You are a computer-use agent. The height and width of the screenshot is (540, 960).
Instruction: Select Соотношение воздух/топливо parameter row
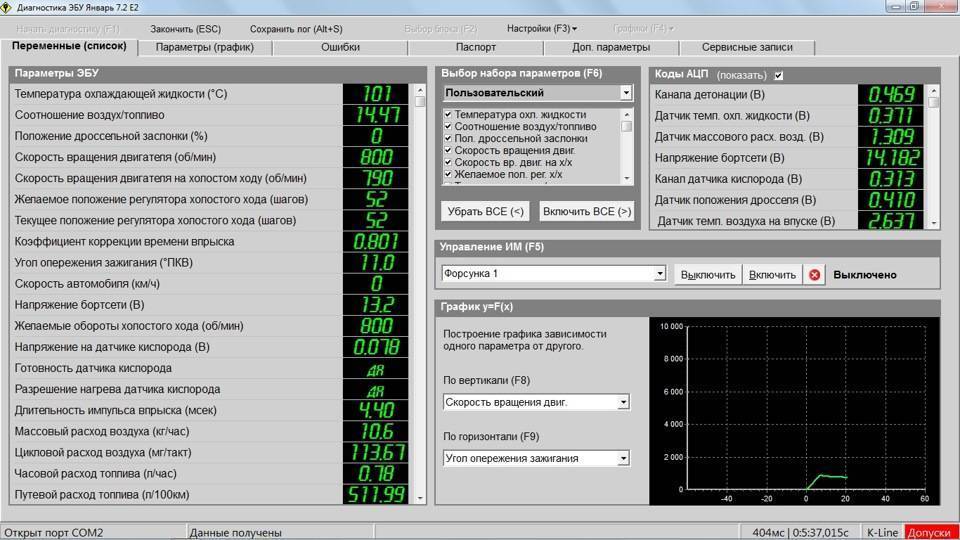point(211,115)
